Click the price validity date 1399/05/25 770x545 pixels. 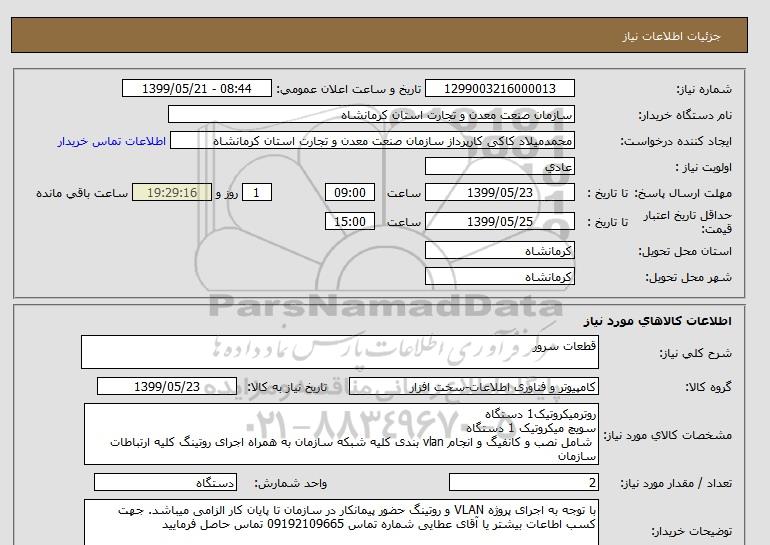coord(499,221)
